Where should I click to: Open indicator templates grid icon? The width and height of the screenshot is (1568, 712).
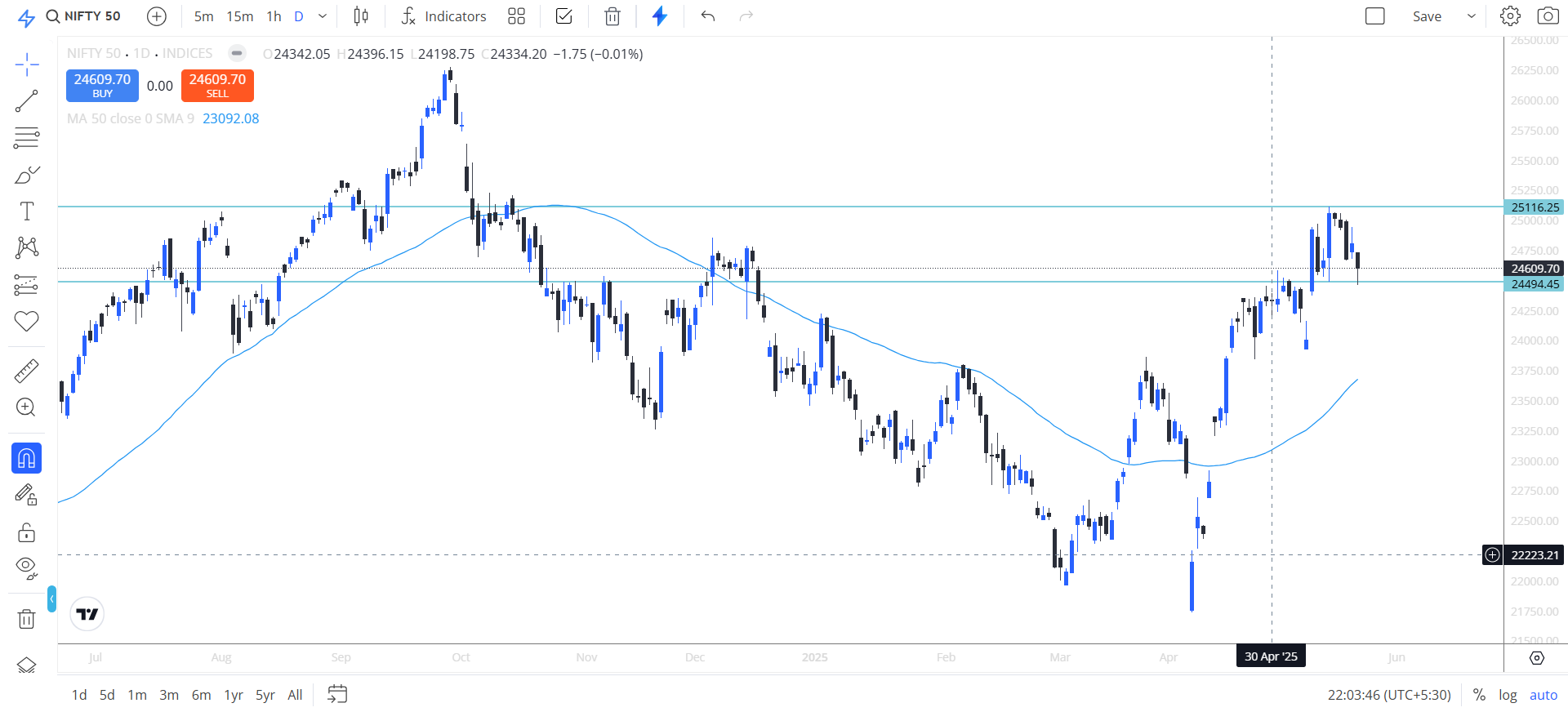click(x=516, y=16)
